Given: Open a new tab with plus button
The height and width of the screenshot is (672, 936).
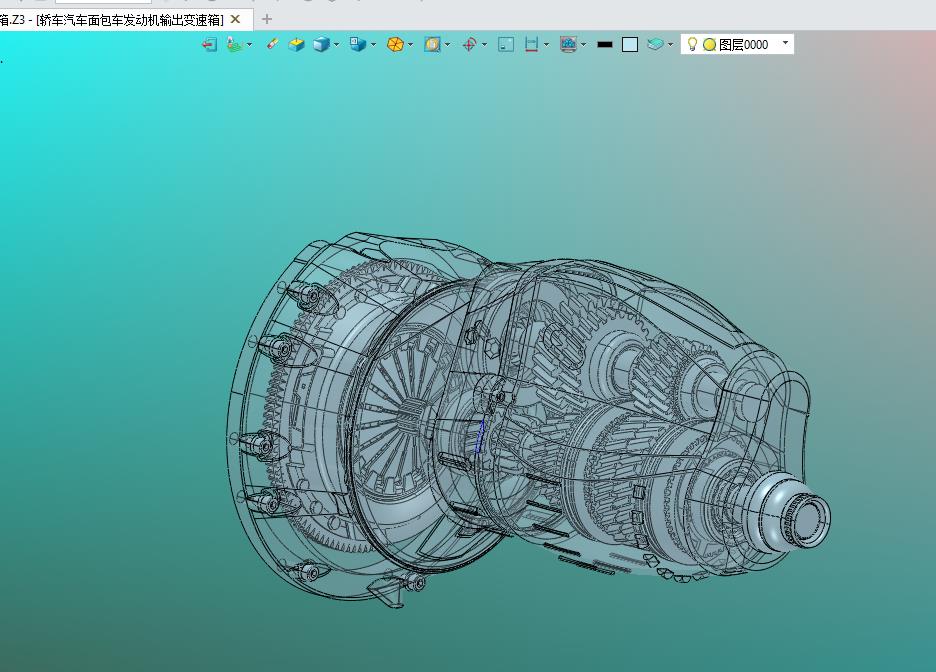Looking at the screenshot, I should tap(267, 19).
